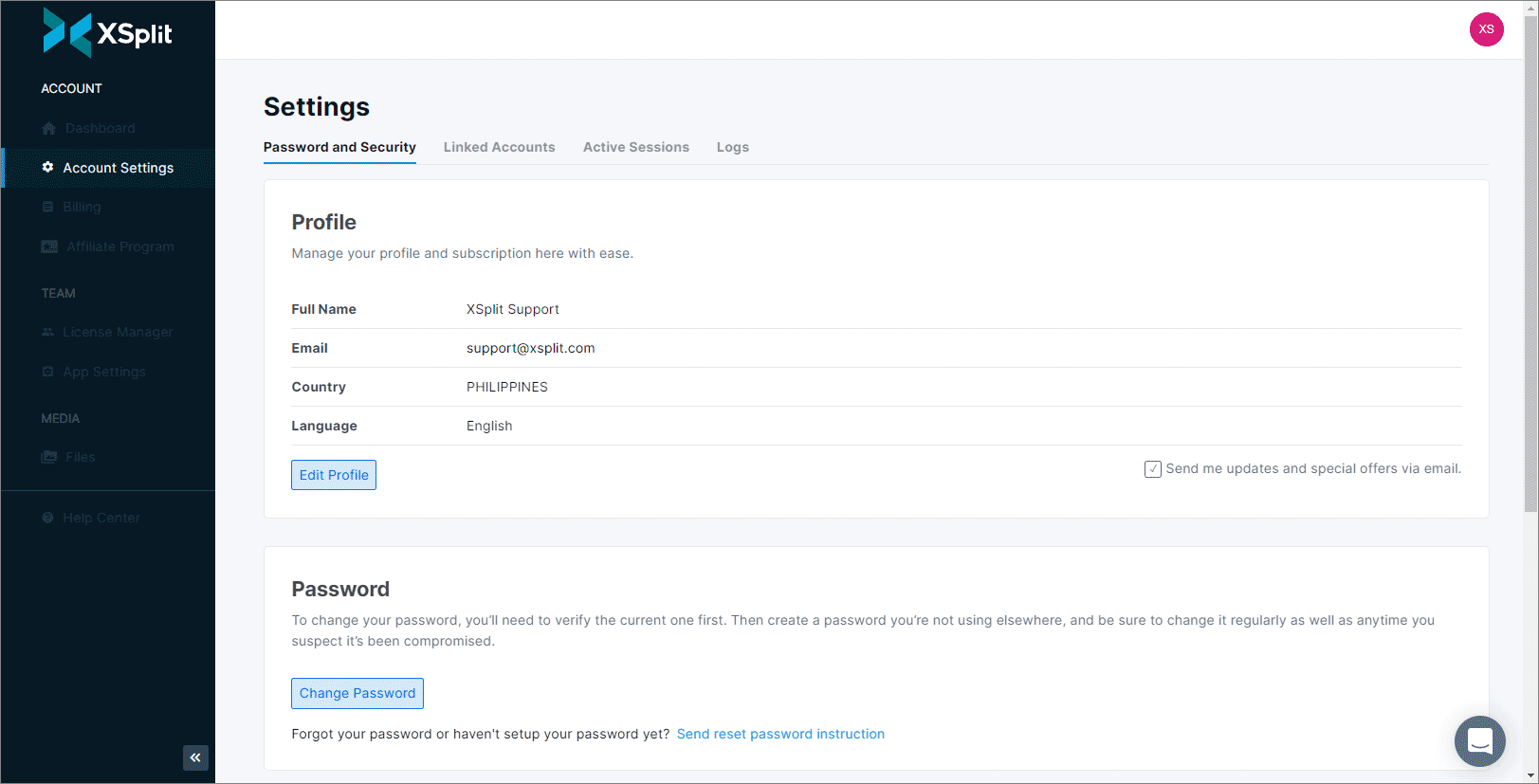Open Help Center link
Viewport: 1539px width, 784px height.
(101, 518)
